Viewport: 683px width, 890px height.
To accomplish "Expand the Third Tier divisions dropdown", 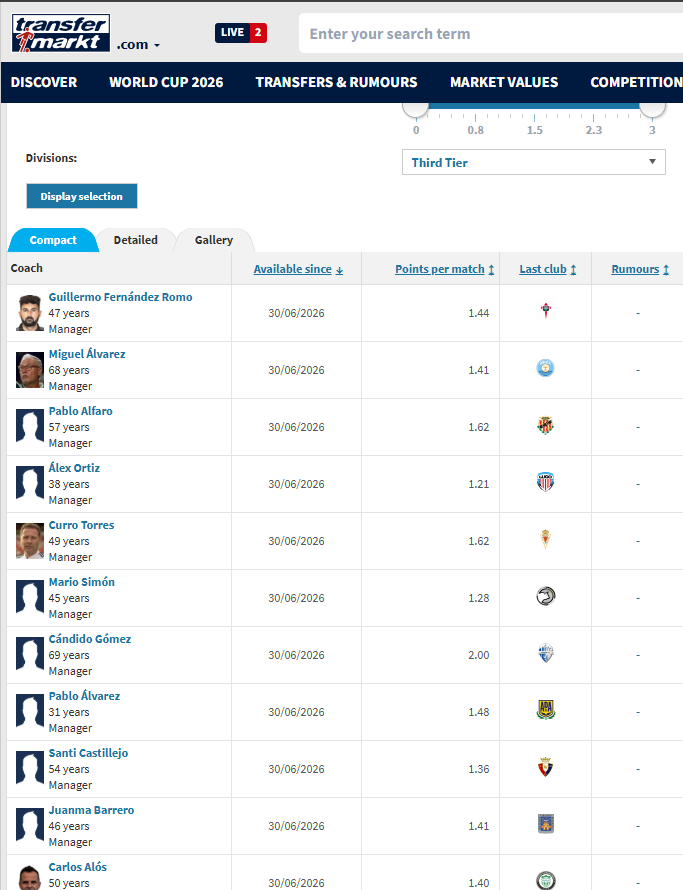I will [x=534, y=162].
